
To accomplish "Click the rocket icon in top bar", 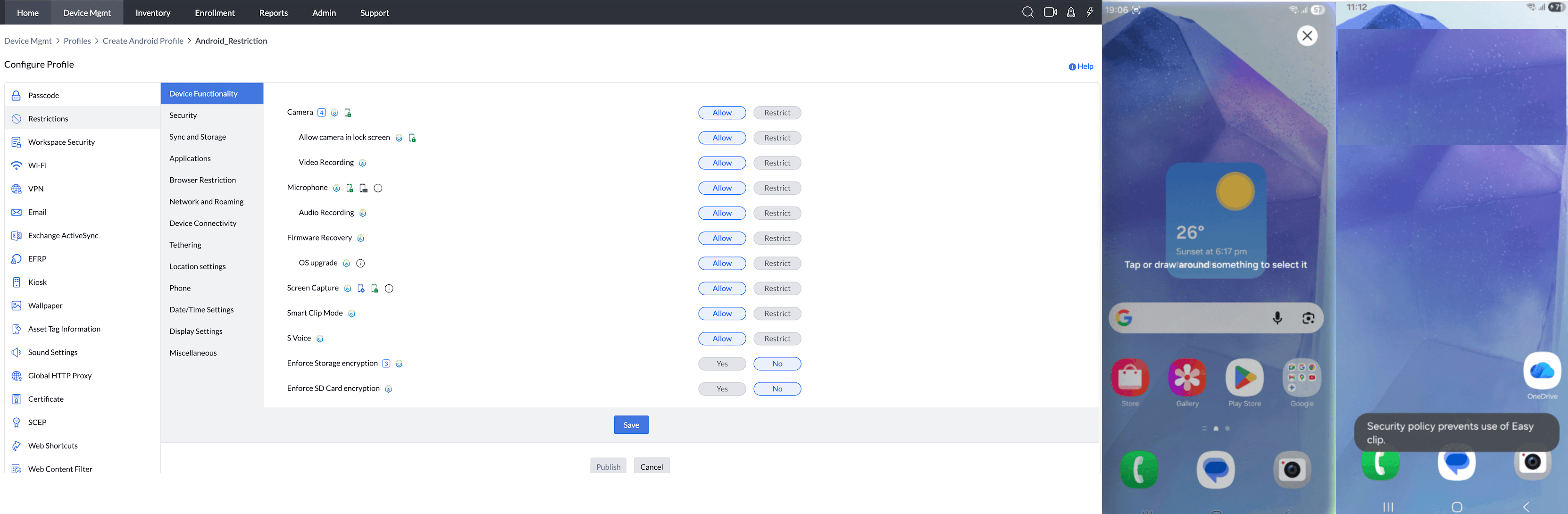I will (x=1071, y=12).
